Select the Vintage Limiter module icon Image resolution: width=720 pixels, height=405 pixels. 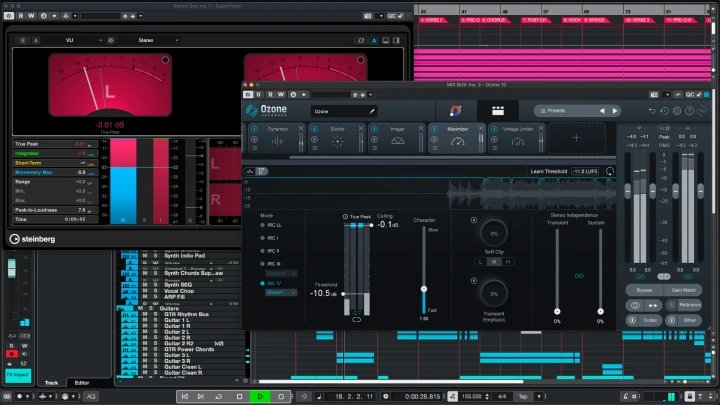click(x=518, y=141)
